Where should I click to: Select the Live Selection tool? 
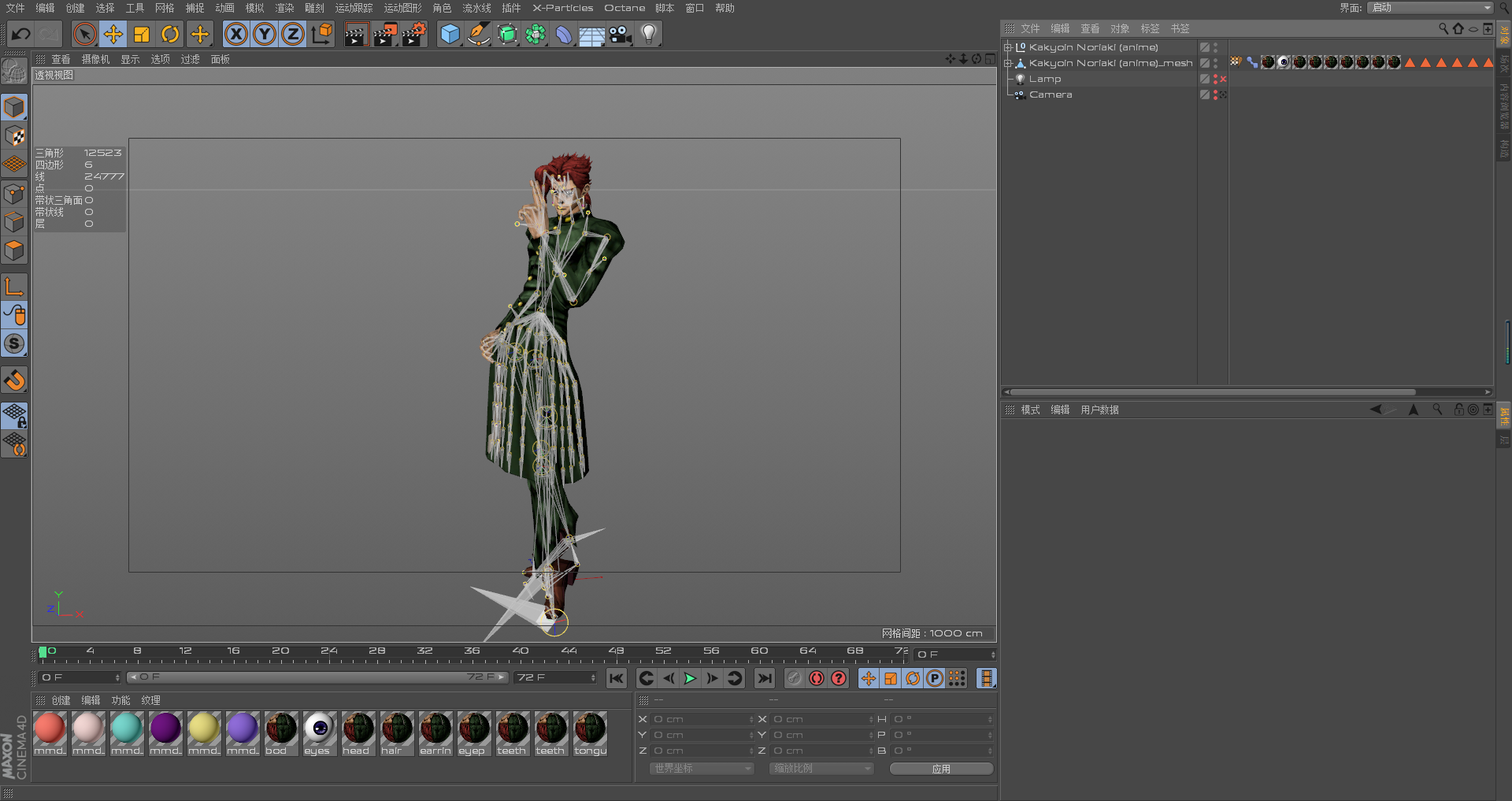click(85, 34)
